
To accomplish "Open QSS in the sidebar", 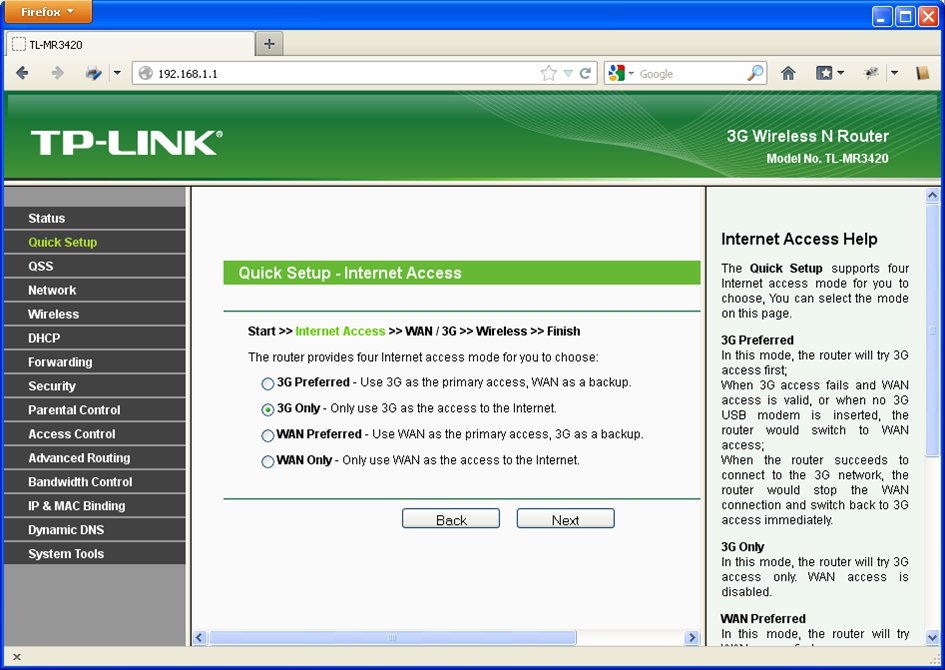I will coord(95,266).
